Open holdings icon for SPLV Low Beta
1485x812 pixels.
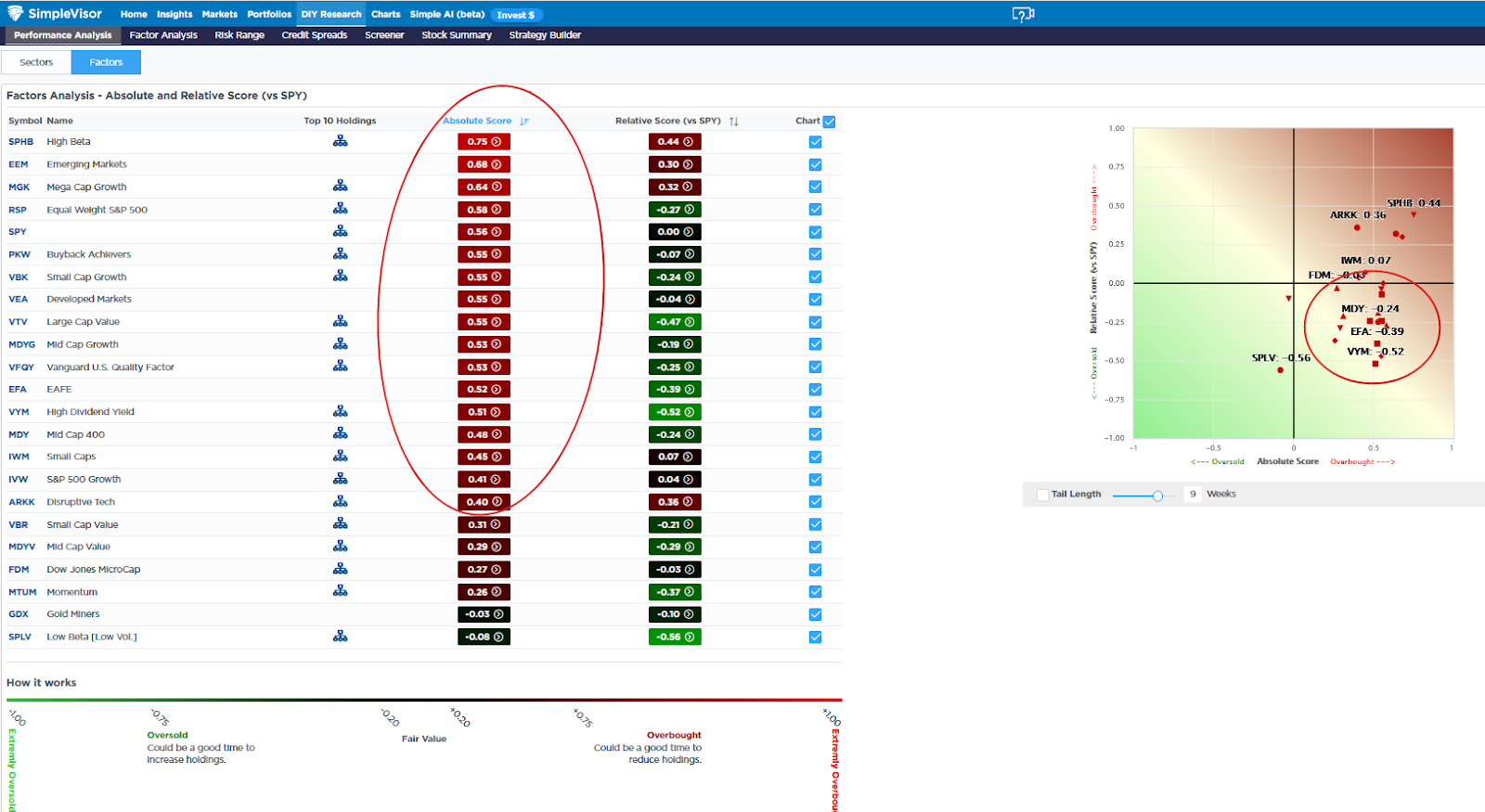pos(341,637)
